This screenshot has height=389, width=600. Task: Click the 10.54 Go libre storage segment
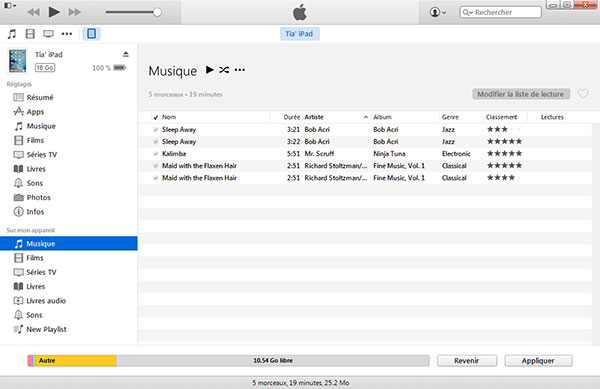coord(272,360)
